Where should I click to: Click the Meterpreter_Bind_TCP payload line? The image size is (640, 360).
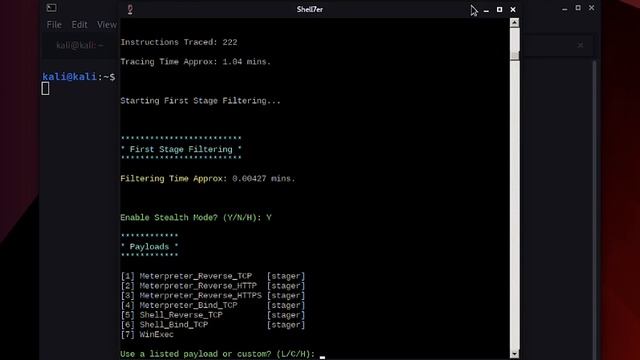click(213, 305)
